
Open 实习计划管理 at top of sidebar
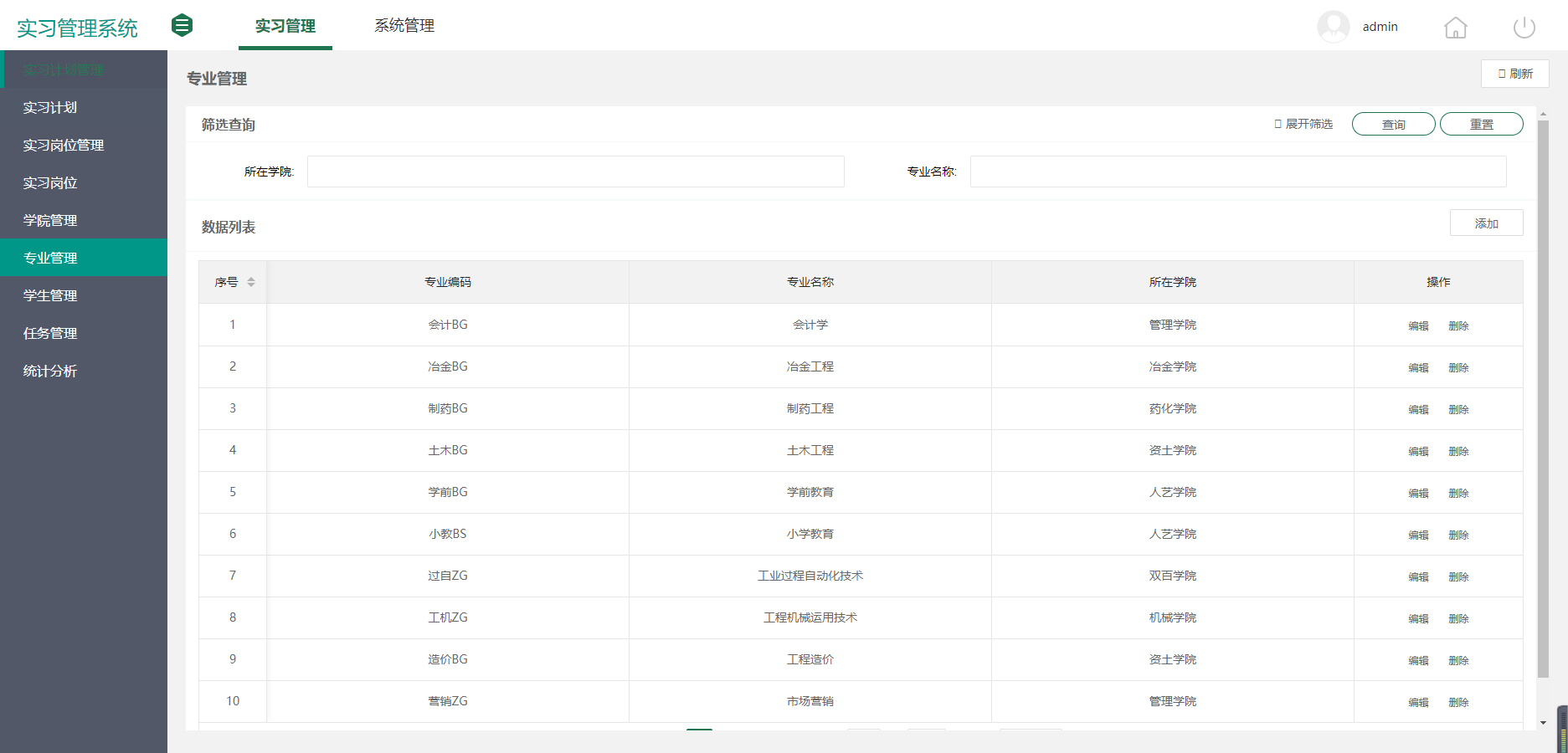click(84, 69)
